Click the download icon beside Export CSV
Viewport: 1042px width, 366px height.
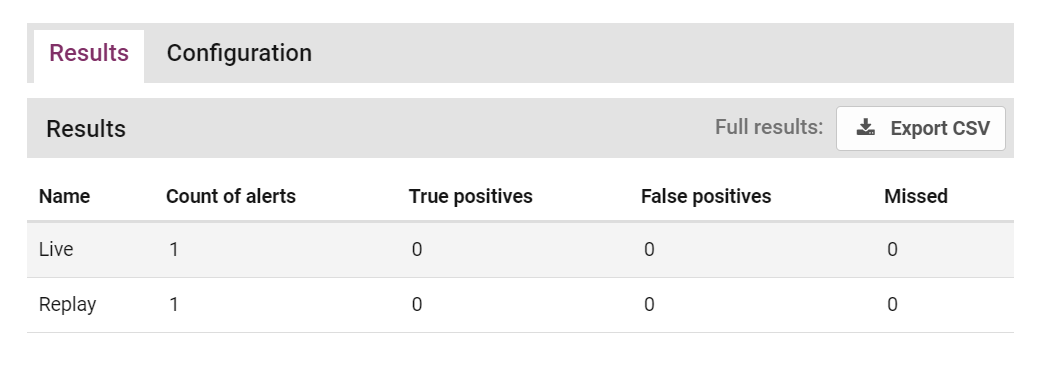tap(865, 128)
